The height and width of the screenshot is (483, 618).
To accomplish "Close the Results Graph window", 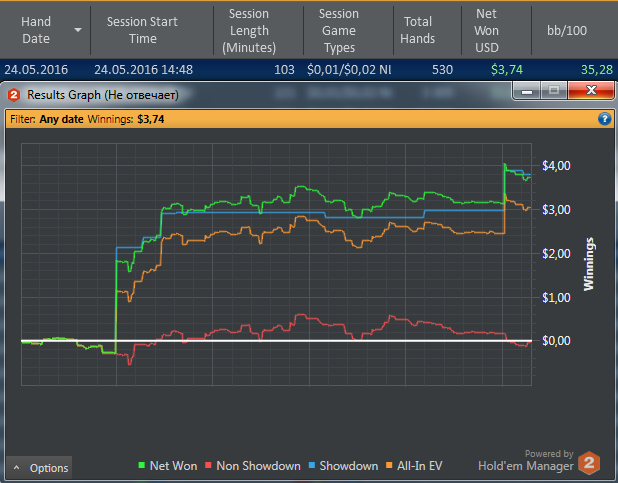I will tap(591, 91).
